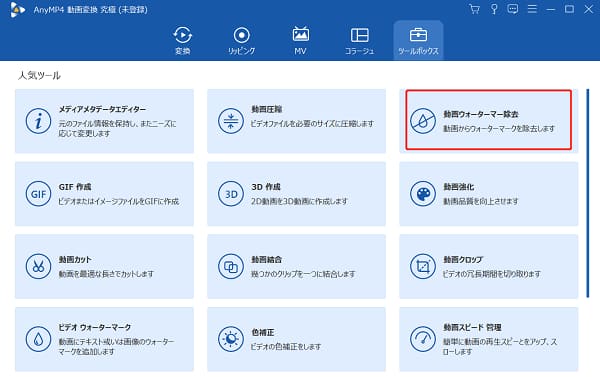Launch the GIF 作成 tool title
Image resolution: width=600 pixels, height=377 pixels.
click(x=75, y=187)
